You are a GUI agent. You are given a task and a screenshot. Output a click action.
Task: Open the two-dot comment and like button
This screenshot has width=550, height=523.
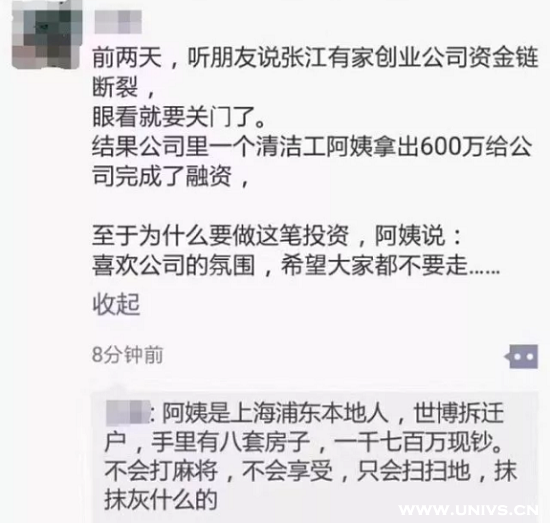coord(523,356)
